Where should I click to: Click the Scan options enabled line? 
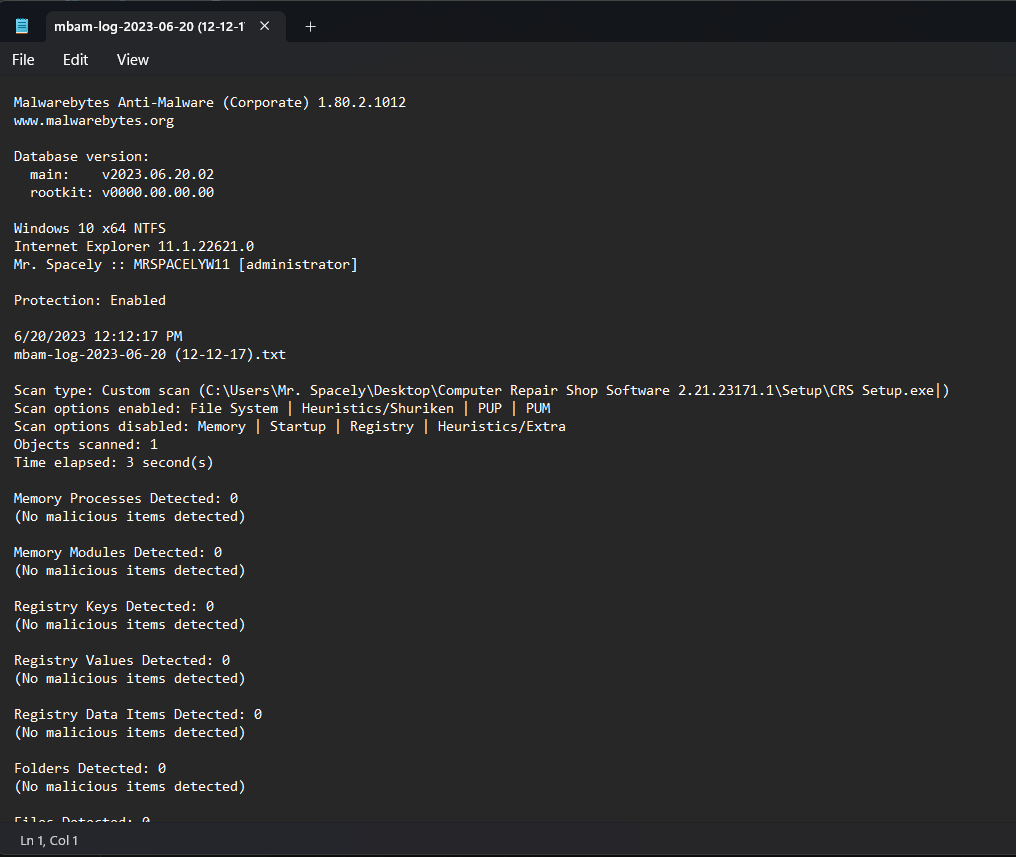[x=283, y=408]
